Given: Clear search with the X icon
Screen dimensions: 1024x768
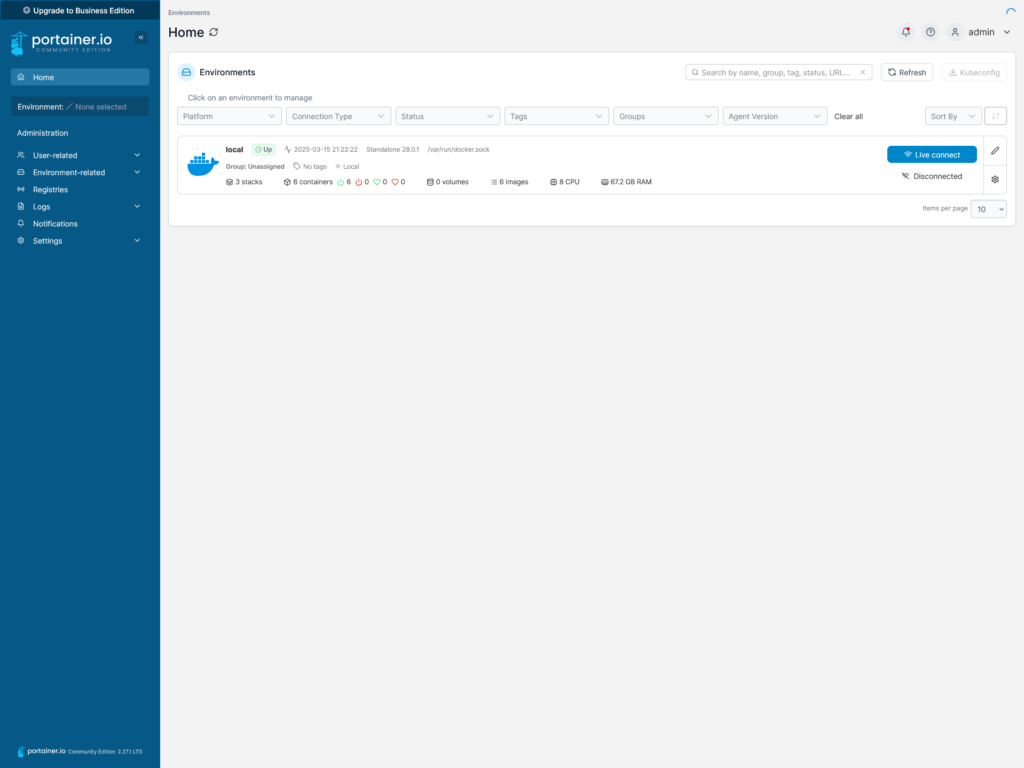Looking at the screenshot, I should pos(862,72).
